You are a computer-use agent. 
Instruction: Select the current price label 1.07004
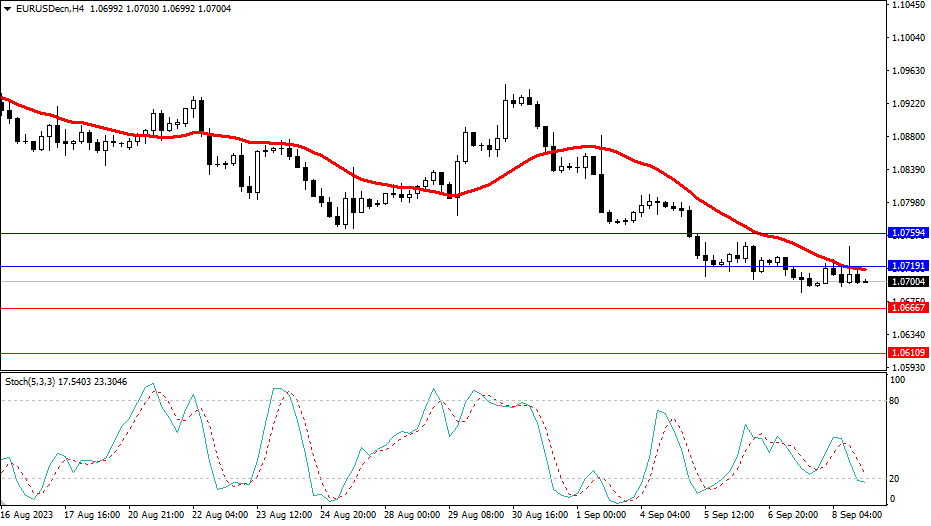pos(908,282)
